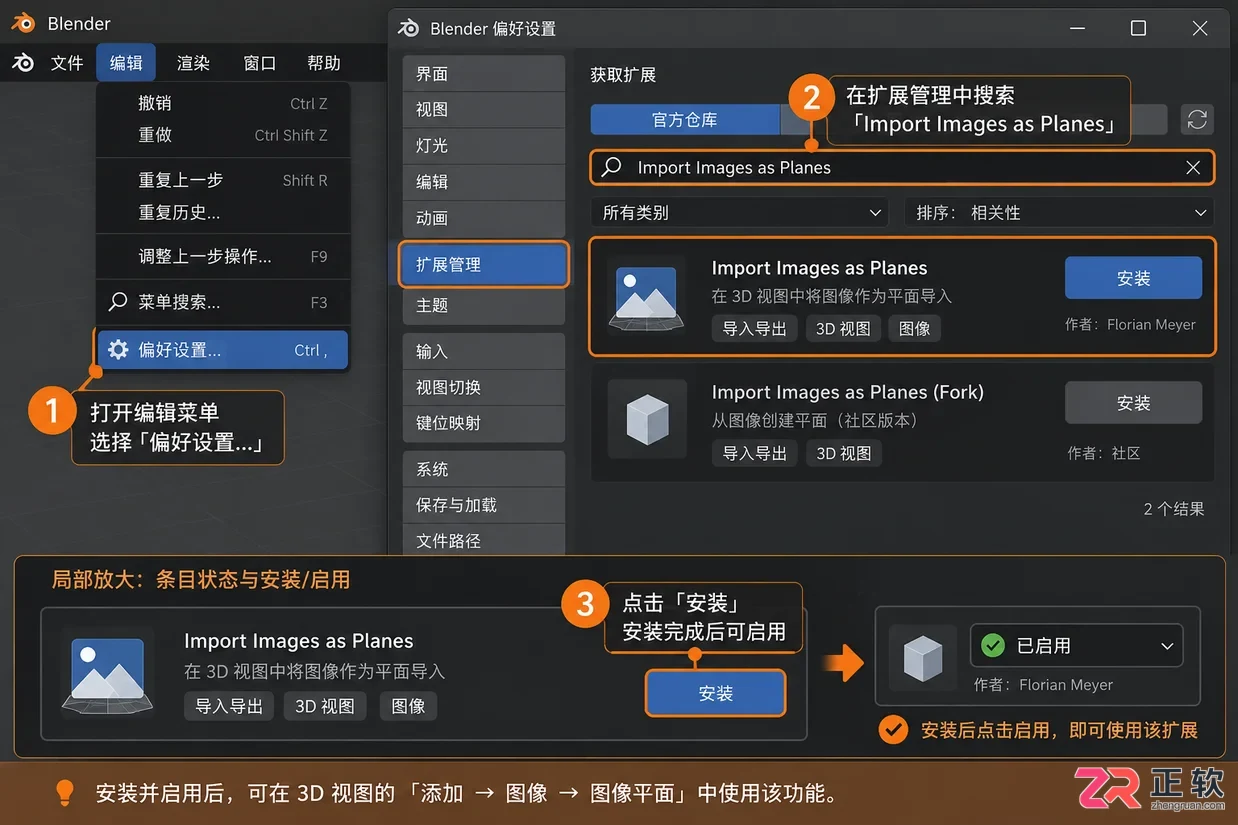Open the 输入 preferences section
The height and width of the screenshot is (825, 1238).
point(484,351)
